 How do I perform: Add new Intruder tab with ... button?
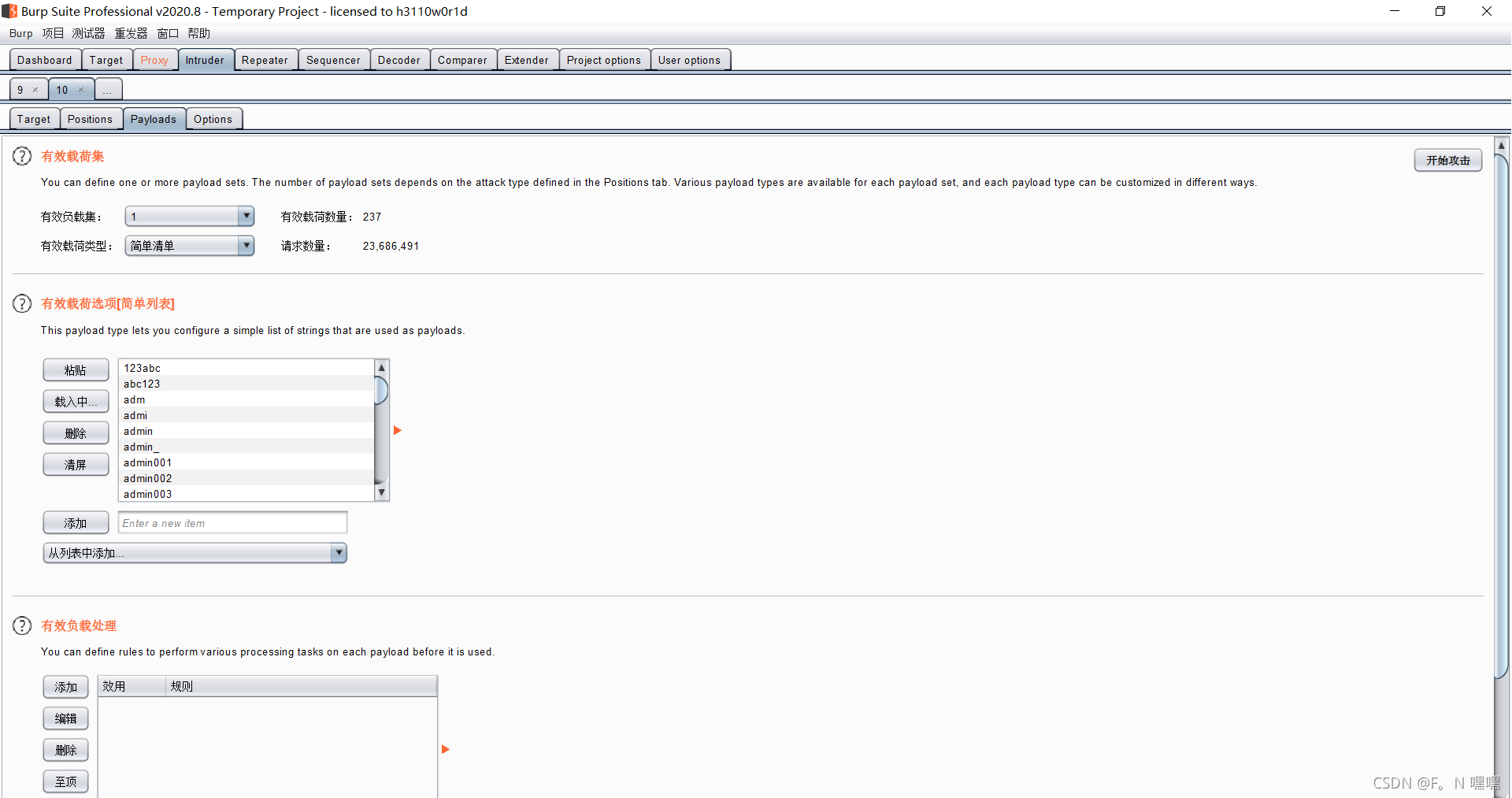[108, 90]
